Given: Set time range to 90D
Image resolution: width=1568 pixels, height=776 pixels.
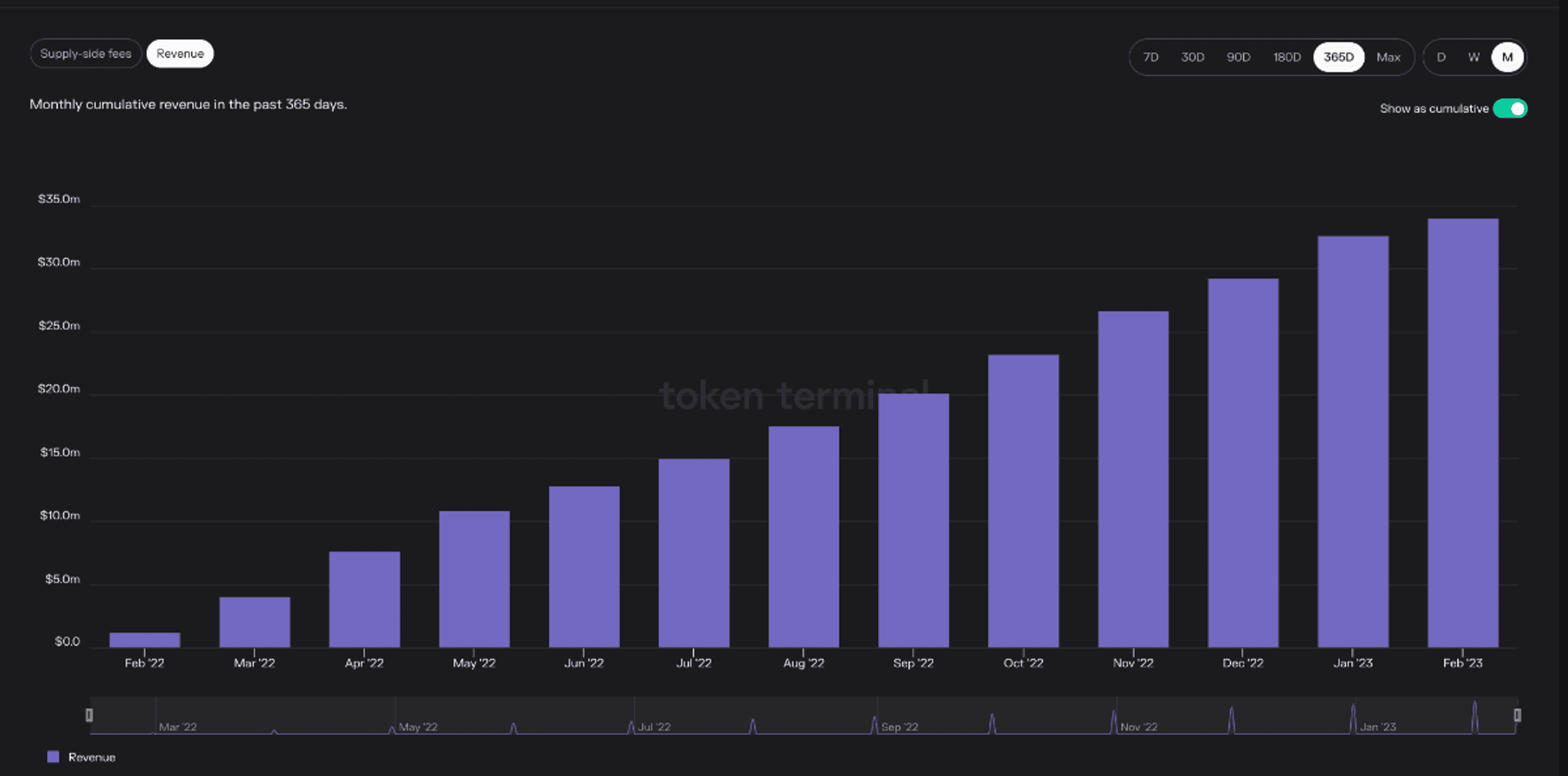Looking at the screenshot, I should [1238, 58].
